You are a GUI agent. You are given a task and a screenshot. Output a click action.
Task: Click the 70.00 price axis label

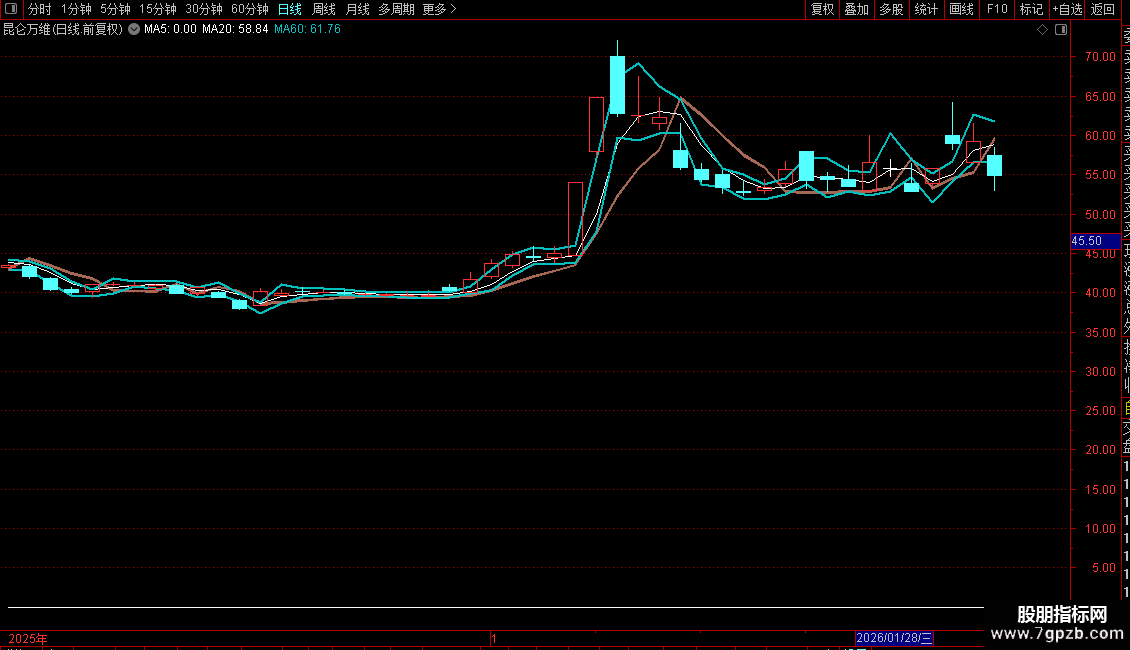coord(1100,57)
